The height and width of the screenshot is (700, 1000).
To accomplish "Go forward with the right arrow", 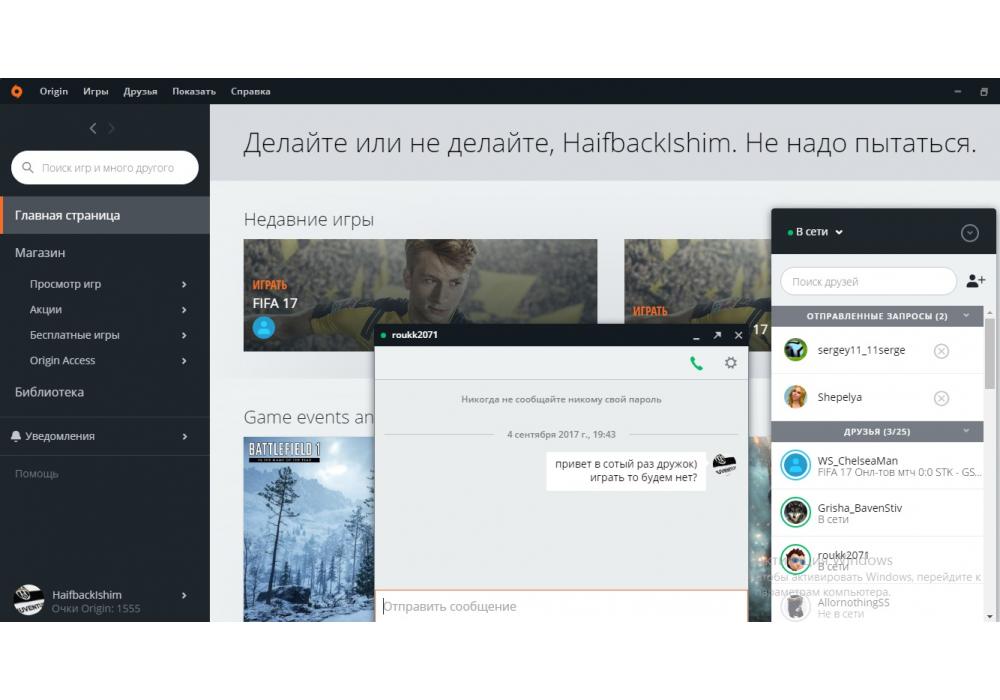I will pyautogui.click(x=112, y=128).
